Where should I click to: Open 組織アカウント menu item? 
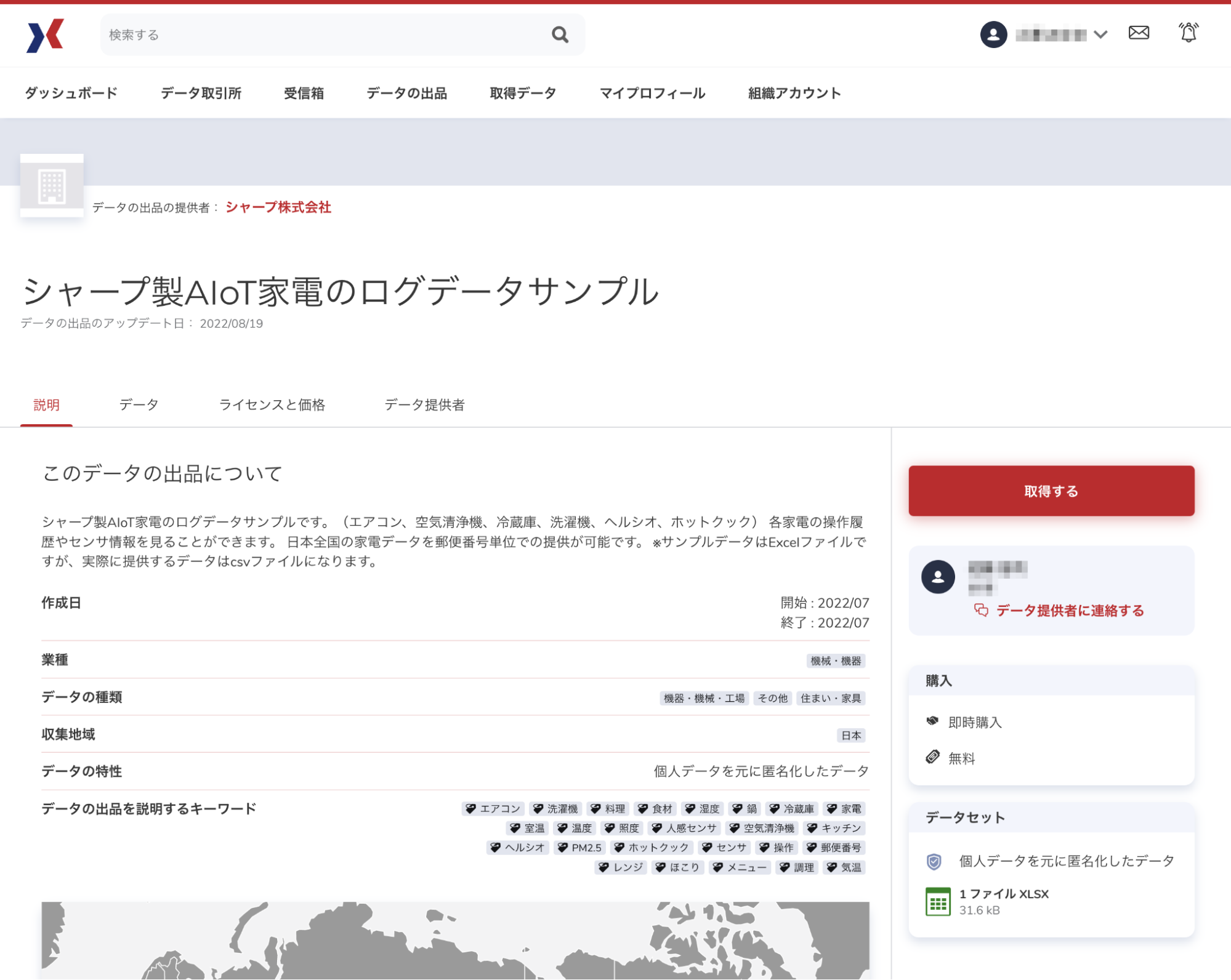coord(794,93)
